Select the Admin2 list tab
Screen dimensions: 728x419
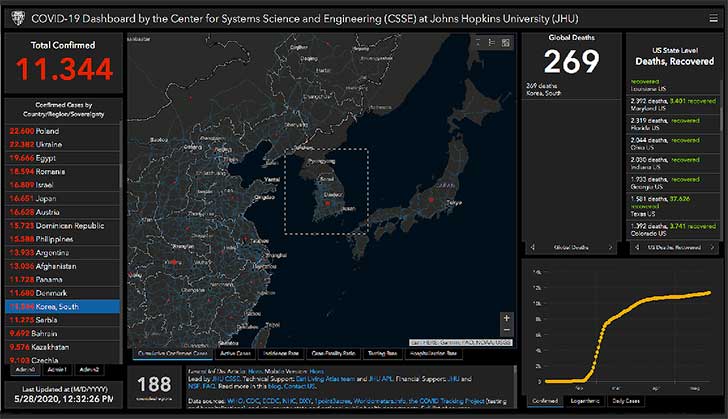coord(89,370)
